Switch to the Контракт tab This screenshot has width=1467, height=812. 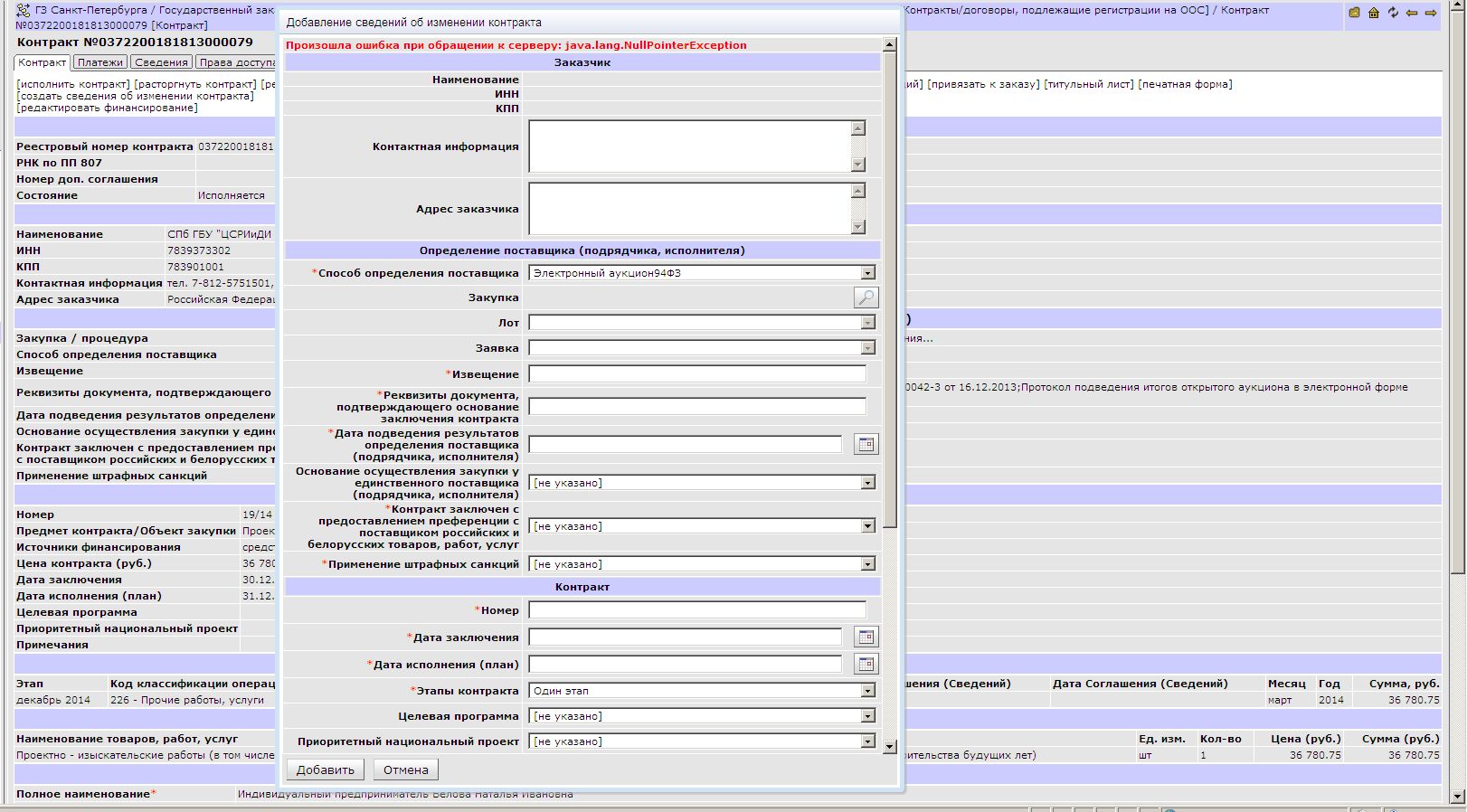tap(43, 62)
